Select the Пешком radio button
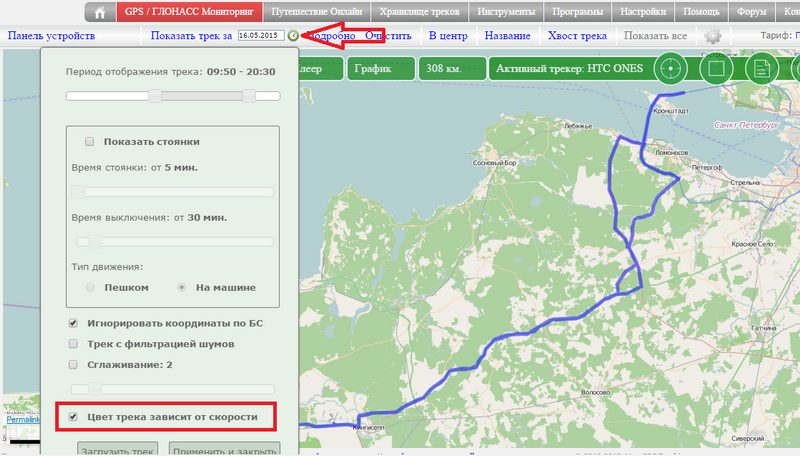This screenshot has height=456, width=800. tap(91, 287)
